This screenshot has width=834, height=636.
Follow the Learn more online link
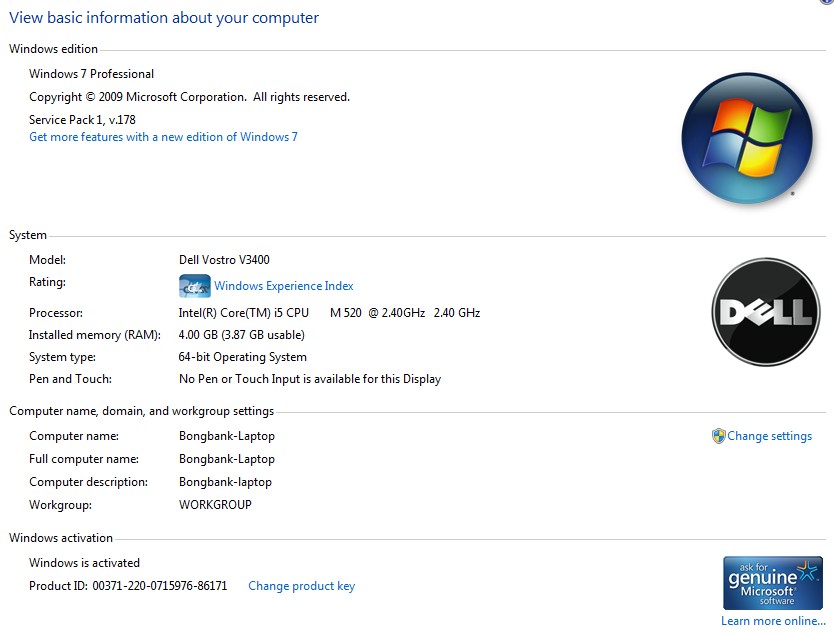(x=772, y=621)
